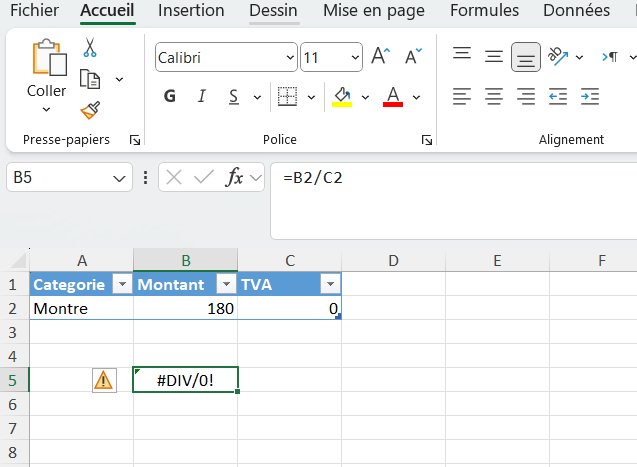Click the borders icon
The width and height of the screenshot is (637, 467).
[x=287, y=97]
